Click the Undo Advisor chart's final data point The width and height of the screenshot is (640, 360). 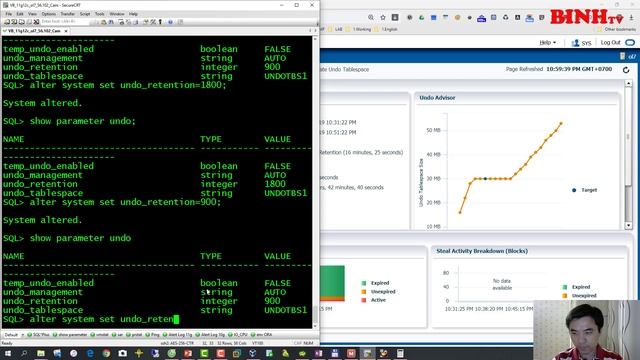click(561, 123)
